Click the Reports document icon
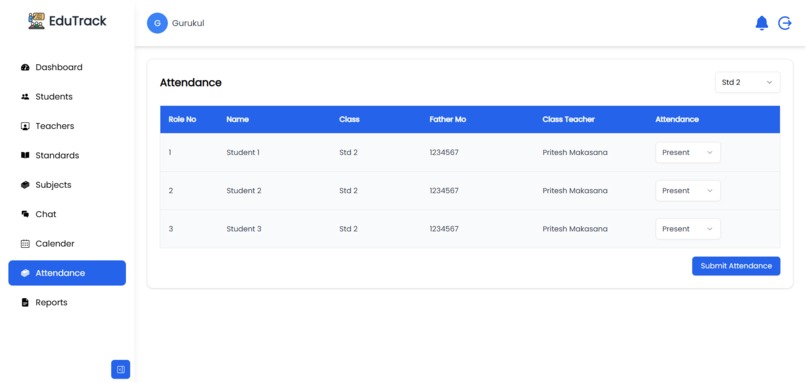Image resolution: width=806 pixels, height=383 pixels. click(25, 302)
